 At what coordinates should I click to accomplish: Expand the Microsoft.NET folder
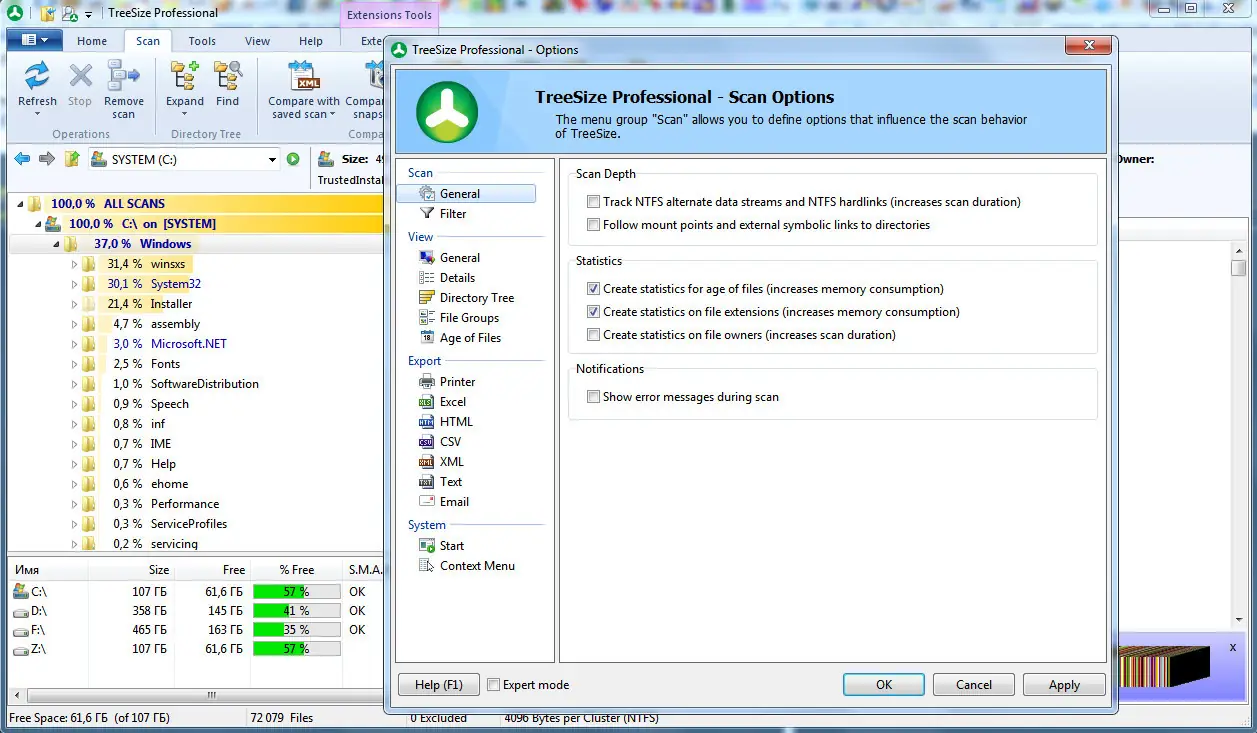click(74, 344)
